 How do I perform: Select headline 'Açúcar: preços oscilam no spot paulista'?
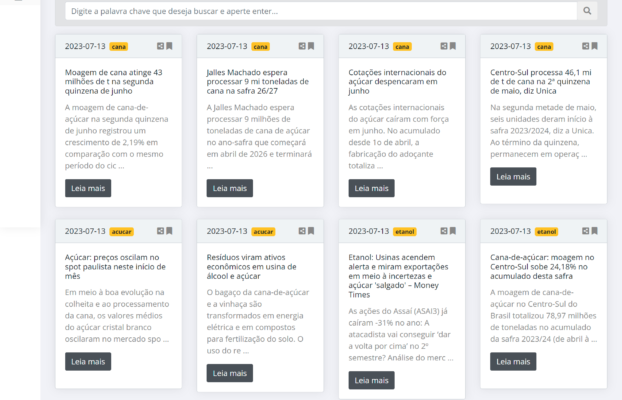point(115,266)
